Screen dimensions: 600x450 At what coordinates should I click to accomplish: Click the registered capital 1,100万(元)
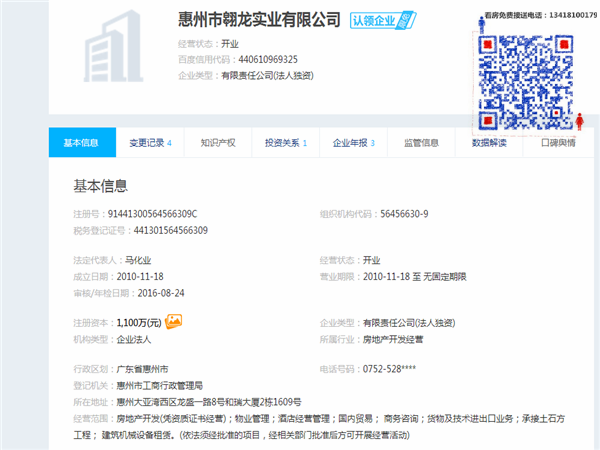tap(139, 323)
